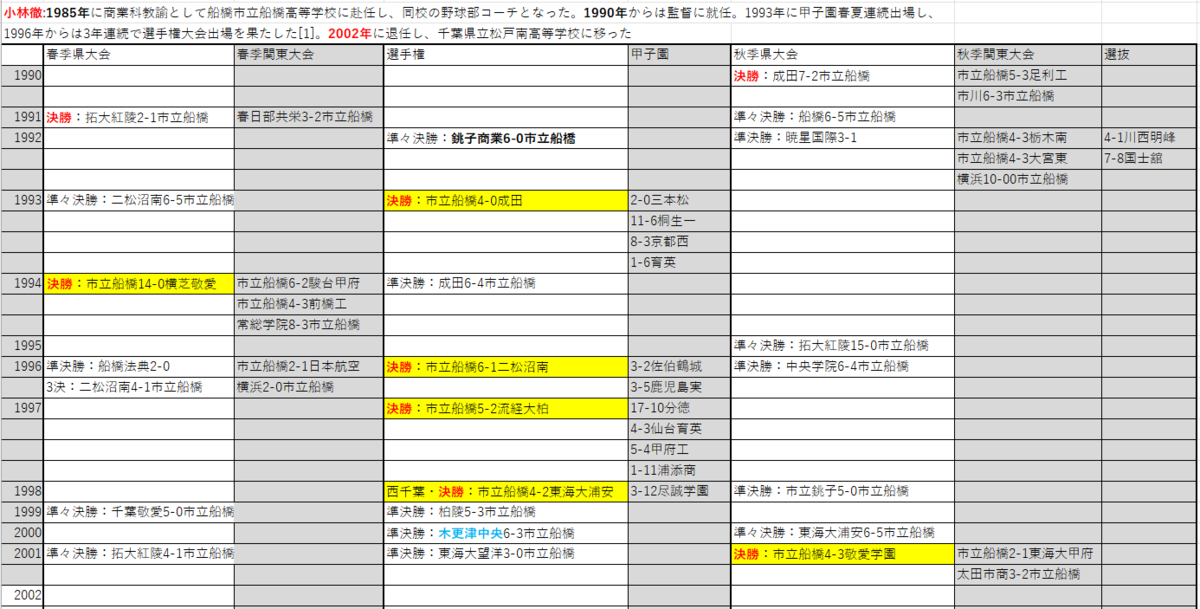Viewport: 1200px width, 609px height.
Task: Click cell 準決勝：船橋法典2-0
Action: tap(139, 367)
